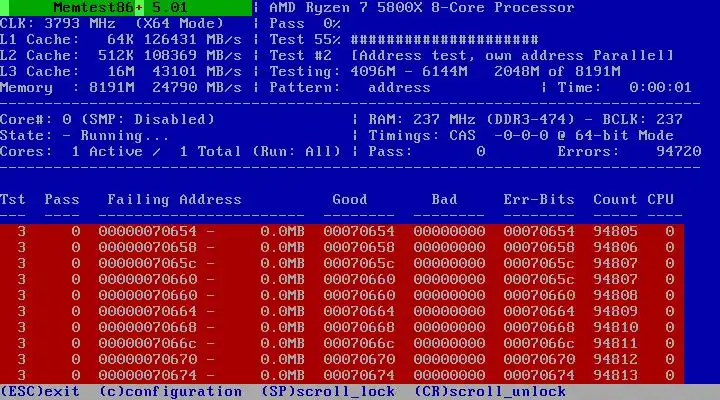
Task: Click failing address 00000070658
Action: [147, 248]
